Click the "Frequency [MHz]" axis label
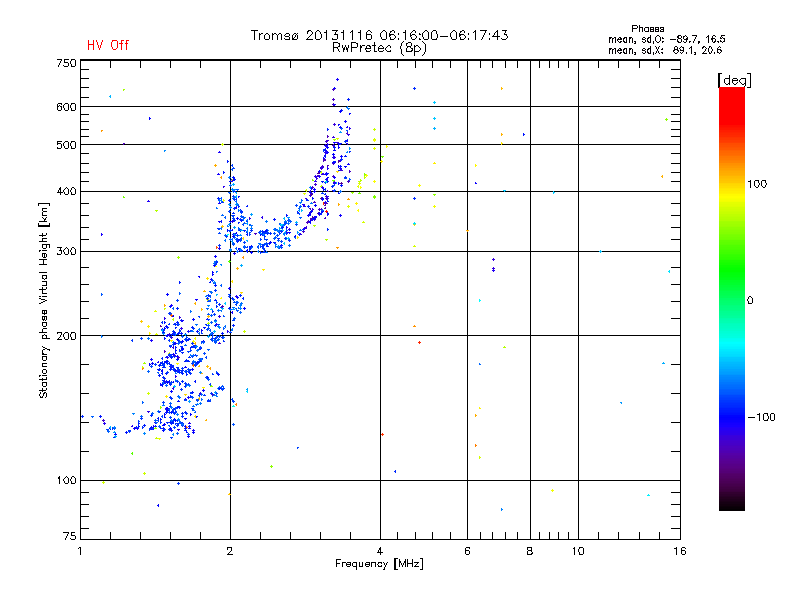Screen dimensions: 800x600 pos(379,564)
